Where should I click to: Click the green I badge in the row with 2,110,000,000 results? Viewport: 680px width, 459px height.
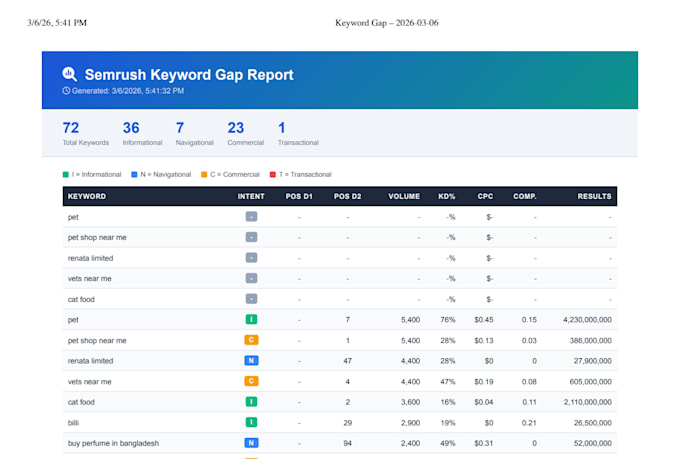coord(251,402)
